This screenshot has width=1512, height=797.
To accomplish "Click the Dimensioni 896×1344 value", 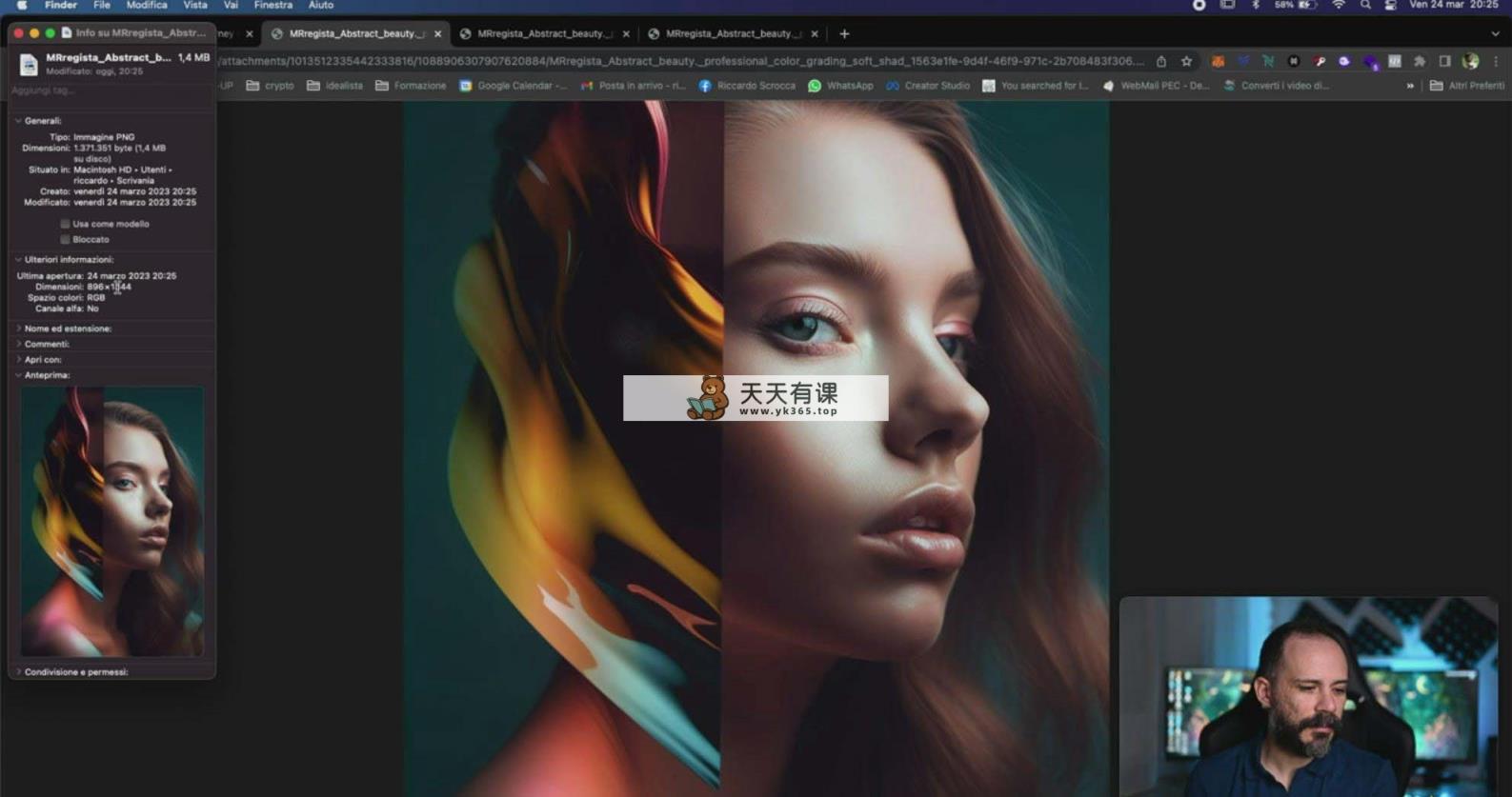I will pyautogui.click(x=110, y=287).
